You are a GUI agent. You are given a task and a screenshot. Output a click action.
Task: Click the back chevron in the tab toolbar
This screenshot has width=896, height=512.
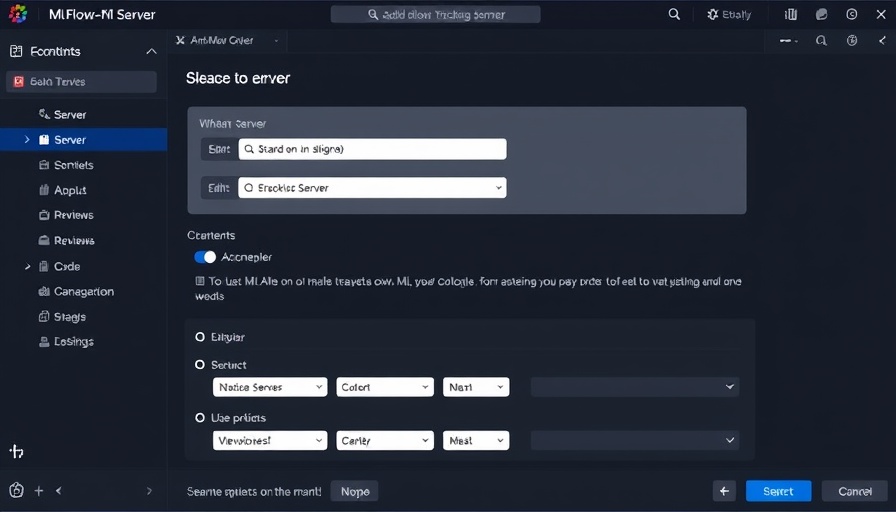coord(882,41)
